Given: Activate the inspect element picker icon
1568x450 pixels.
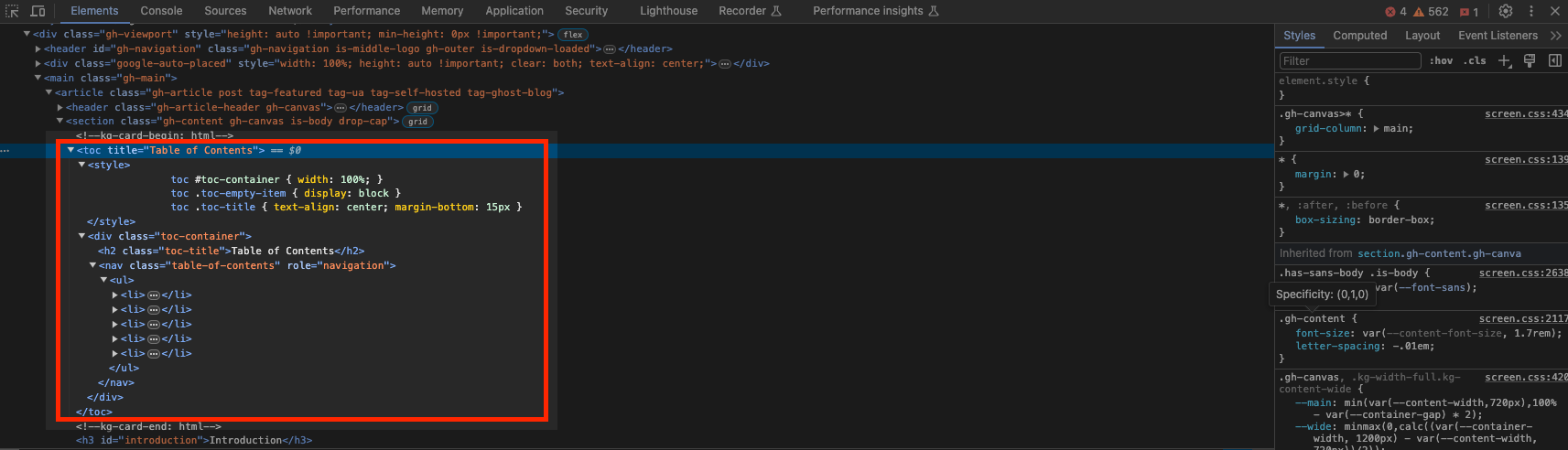Looking at the screenshot, I should point(13,11).
